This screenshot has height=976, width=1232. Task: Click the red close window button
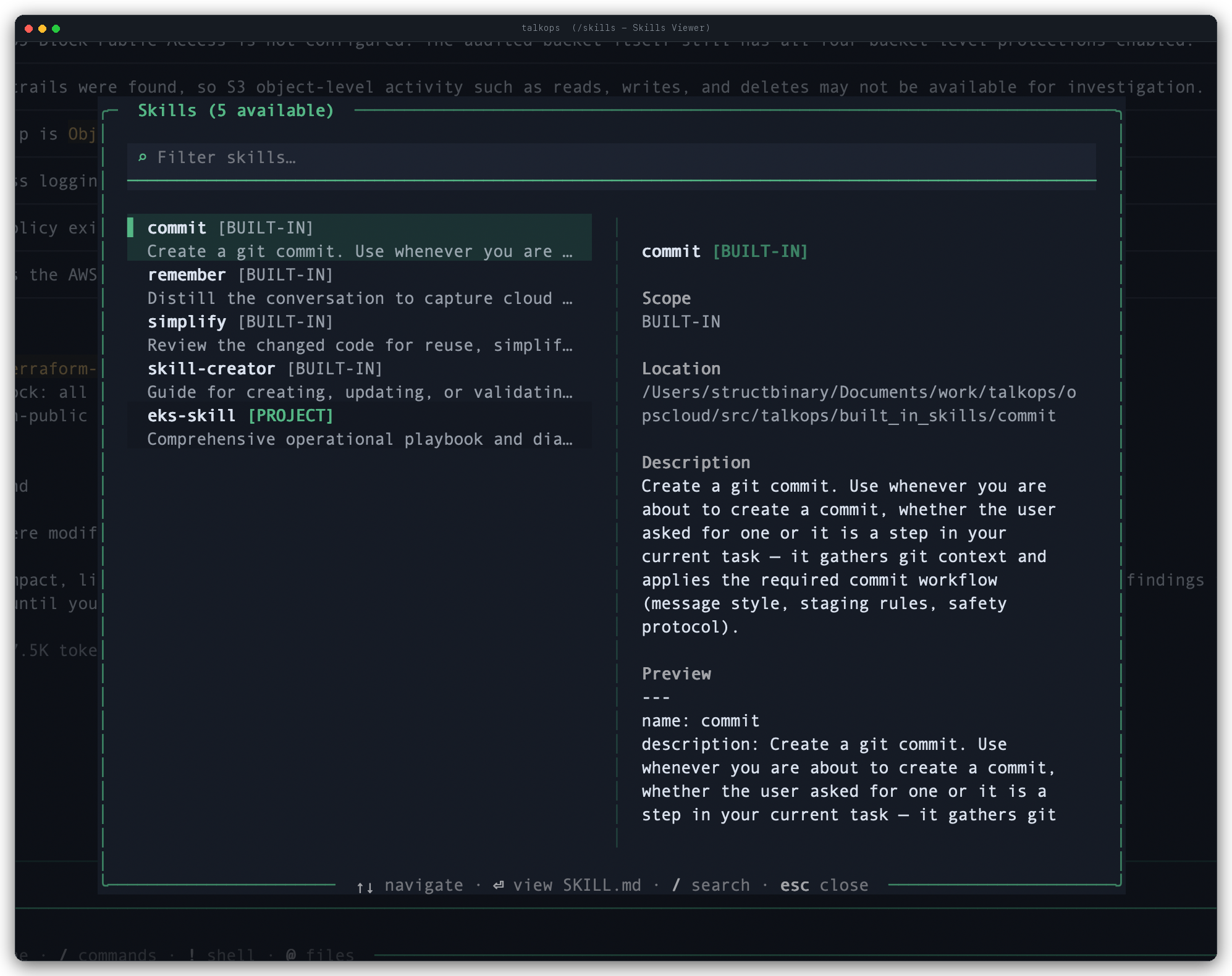pyautogui.click(x=28, y=28)
